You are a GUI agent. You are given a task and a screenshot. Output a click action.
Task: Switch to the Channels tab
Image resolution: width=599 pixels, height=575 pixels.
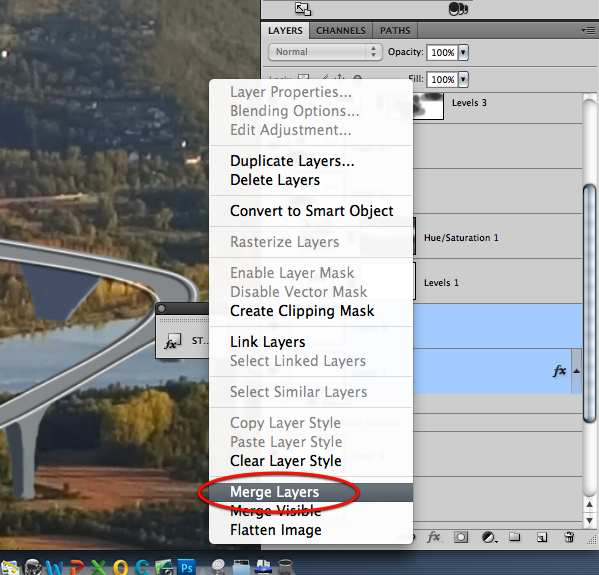[x=340, y=31]
